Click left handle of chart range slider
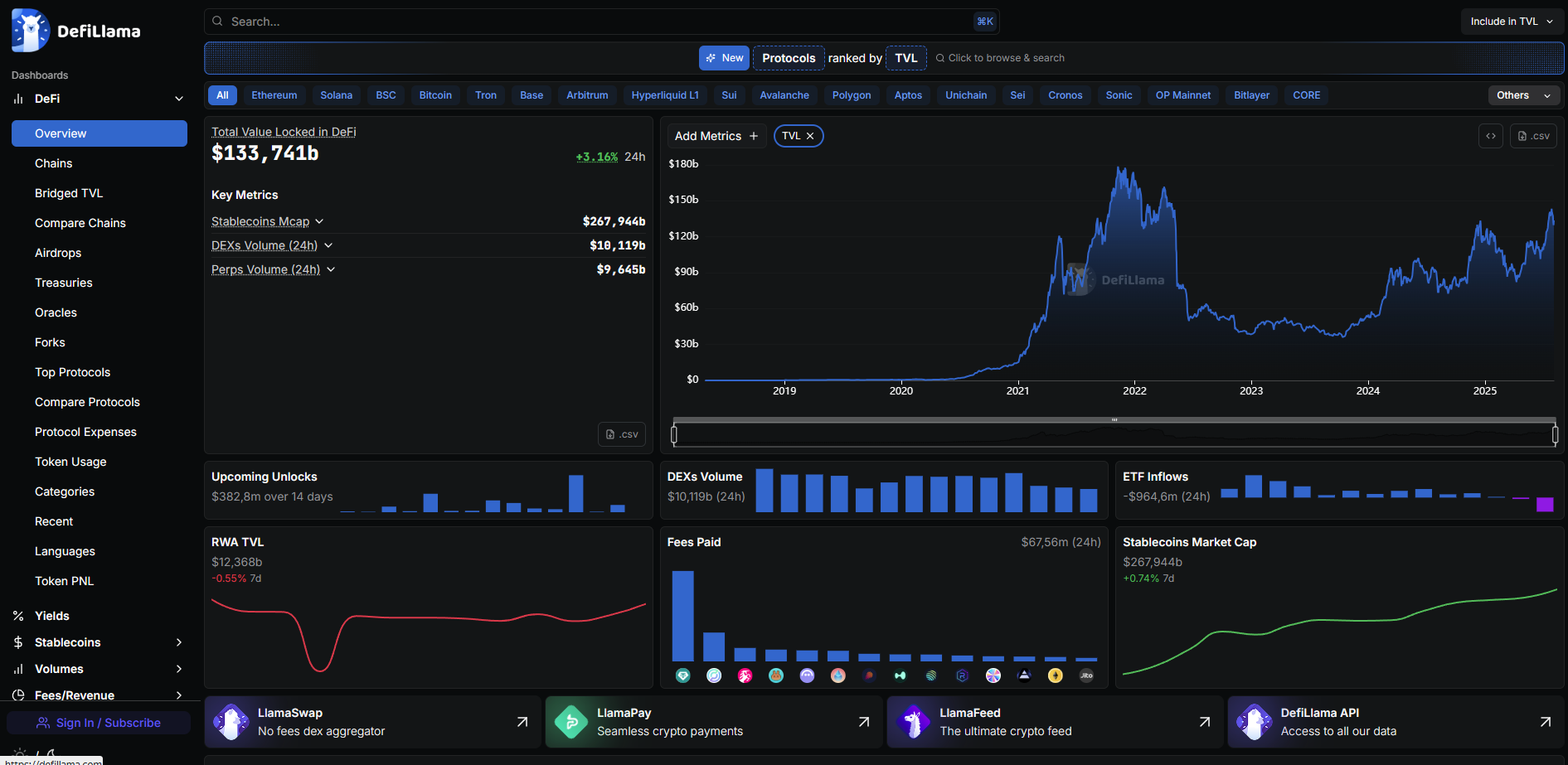The image size is (1568, 765). pyautogui.click(x=674, y=434)
